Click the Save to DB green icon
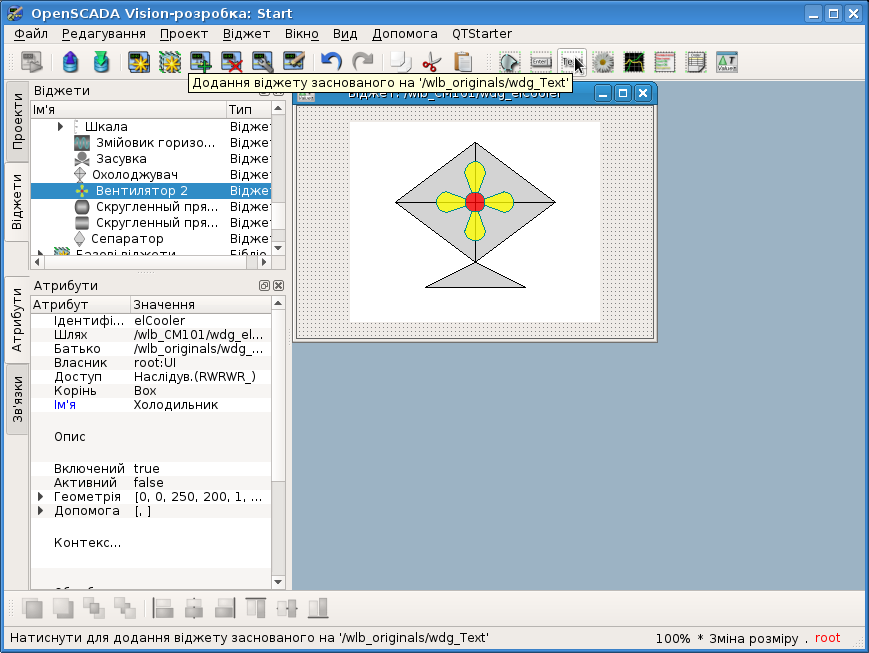 click(x=101, y=62)
